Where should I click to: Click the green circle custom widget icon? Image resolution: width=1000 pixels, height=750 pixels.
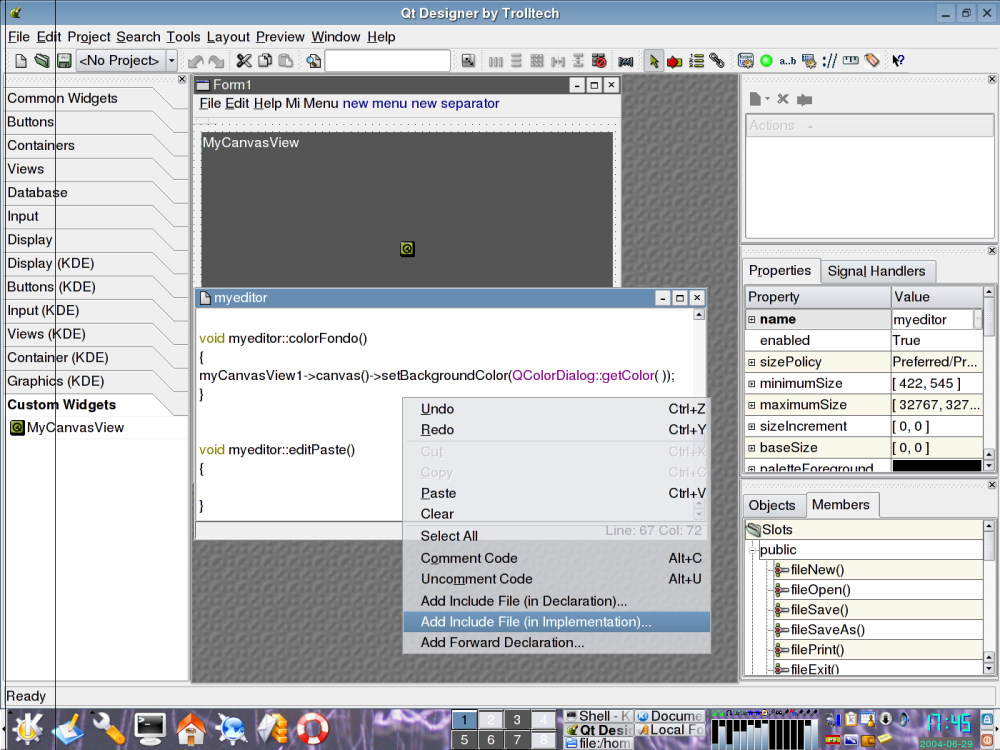click(767, 61)
